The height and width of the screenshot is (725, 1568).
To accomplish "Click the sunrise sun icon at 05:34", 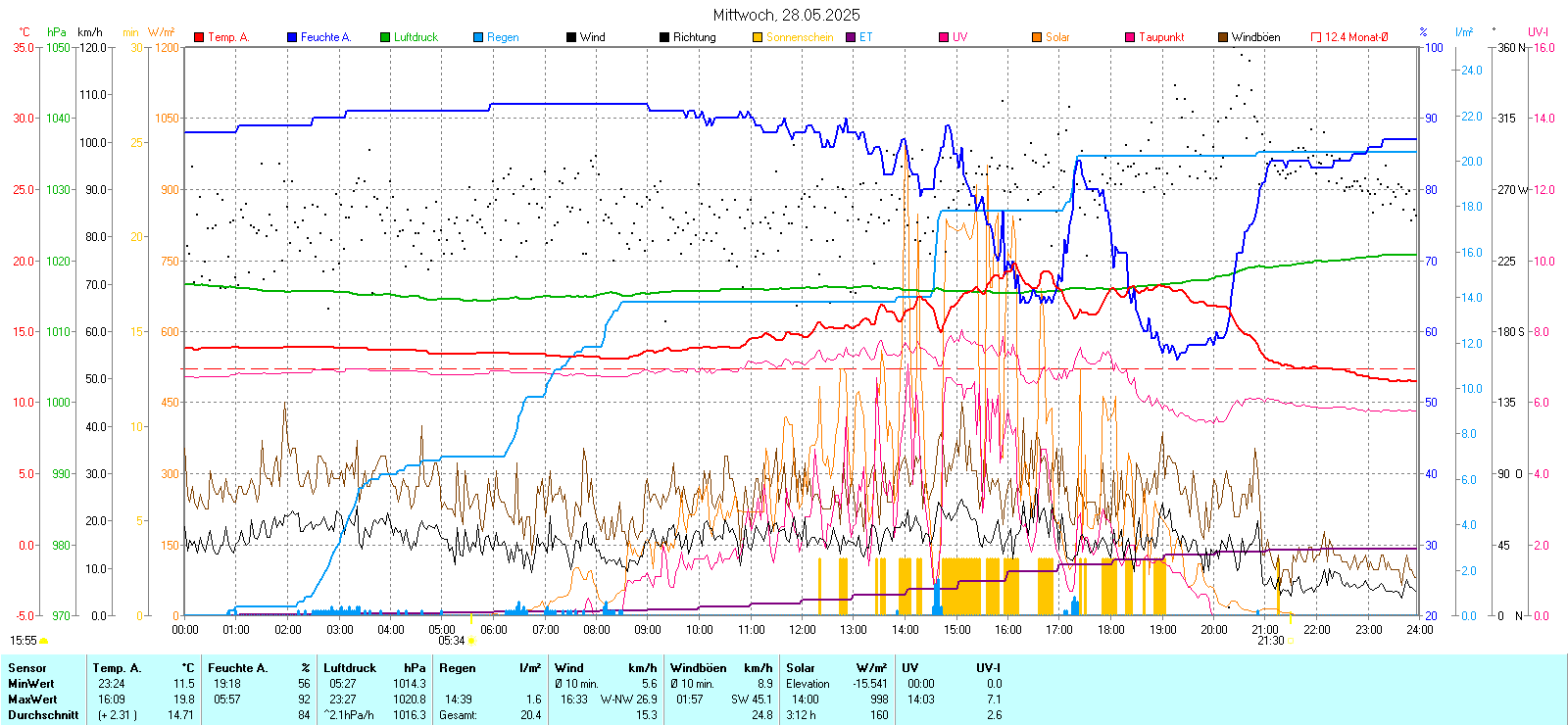I will pyautogui.click(x=471, y=641).
